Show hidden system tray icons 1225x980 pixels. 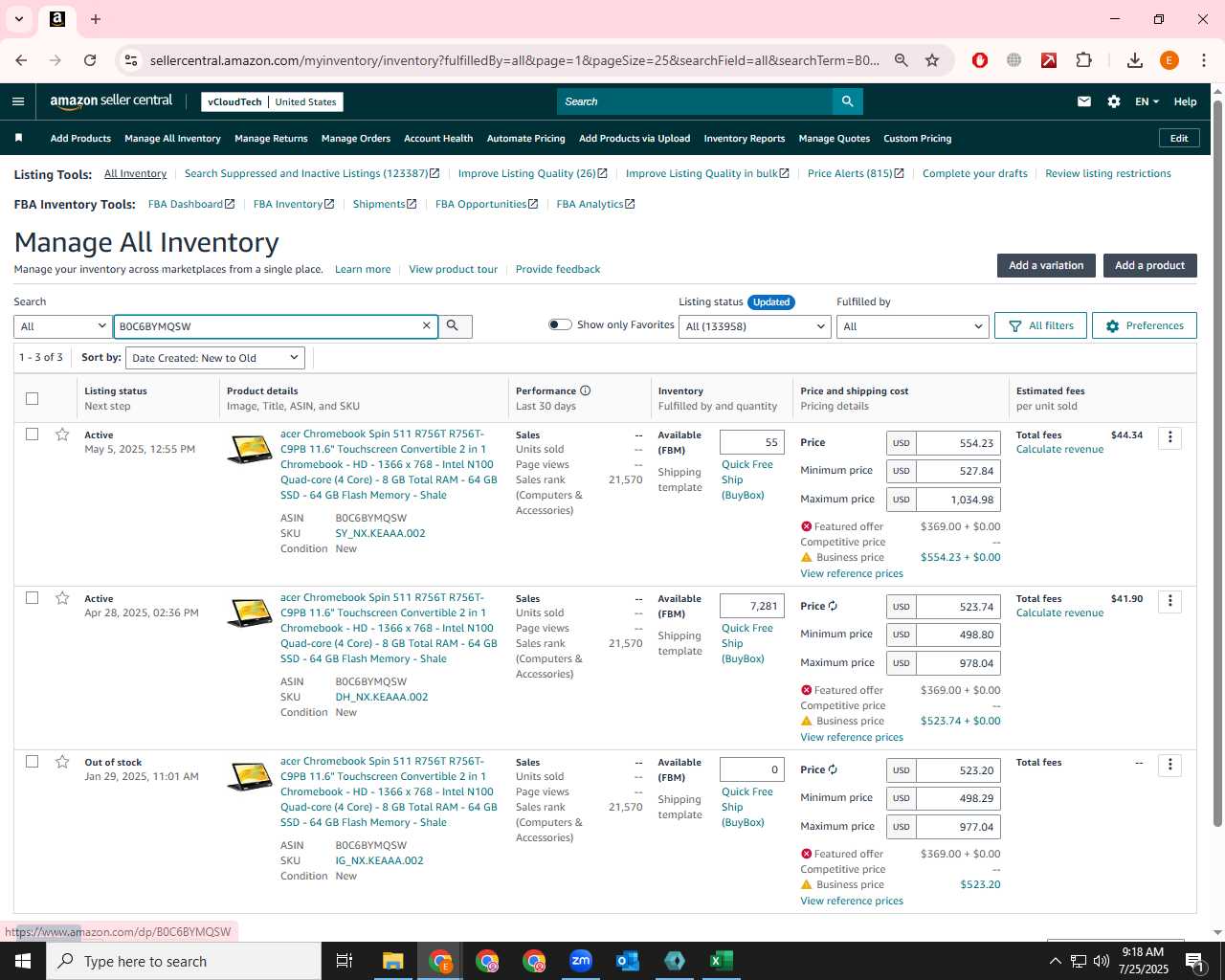(1055, 961)
